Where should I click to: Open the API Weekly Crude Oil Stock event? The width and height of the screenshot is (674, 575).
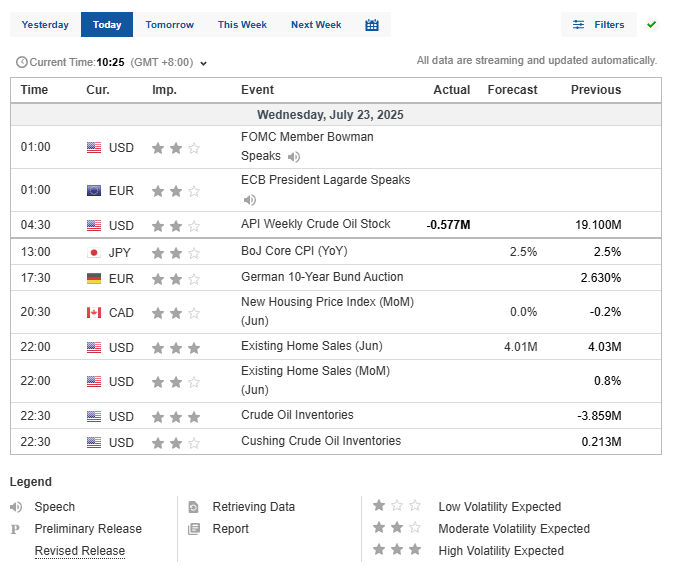[x=316, y=224]
